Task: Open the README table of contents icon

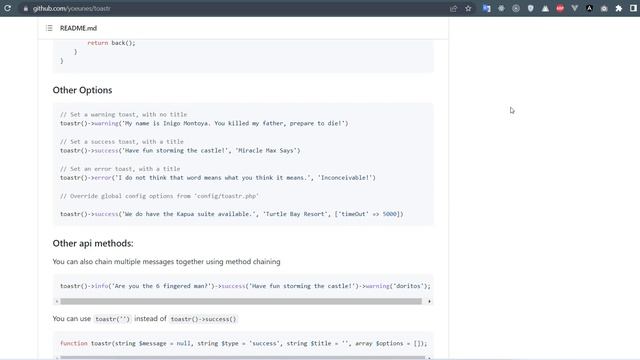Action: point(49,28)
